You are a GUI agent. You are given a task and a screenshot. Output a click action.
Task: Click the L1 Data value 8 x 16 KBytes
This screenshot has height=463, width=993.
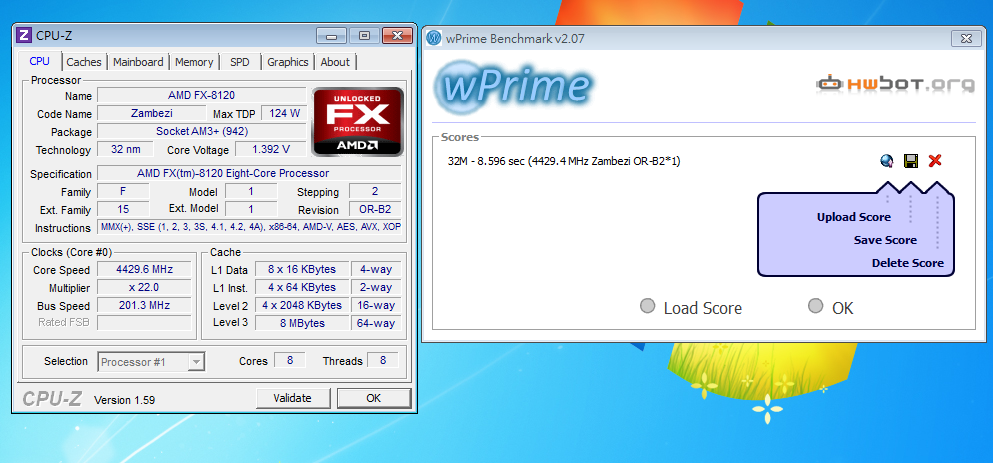click(302, 269)
